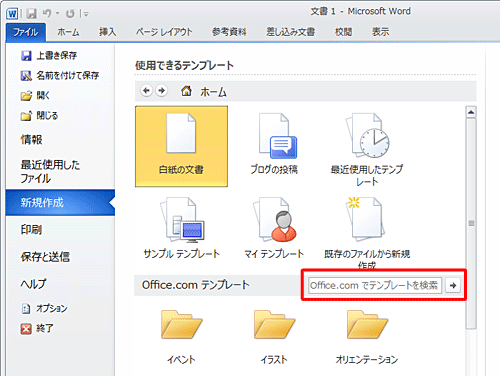Open the イベント template folder
This screenshot has height=376, width=500.
pos(181,337)
